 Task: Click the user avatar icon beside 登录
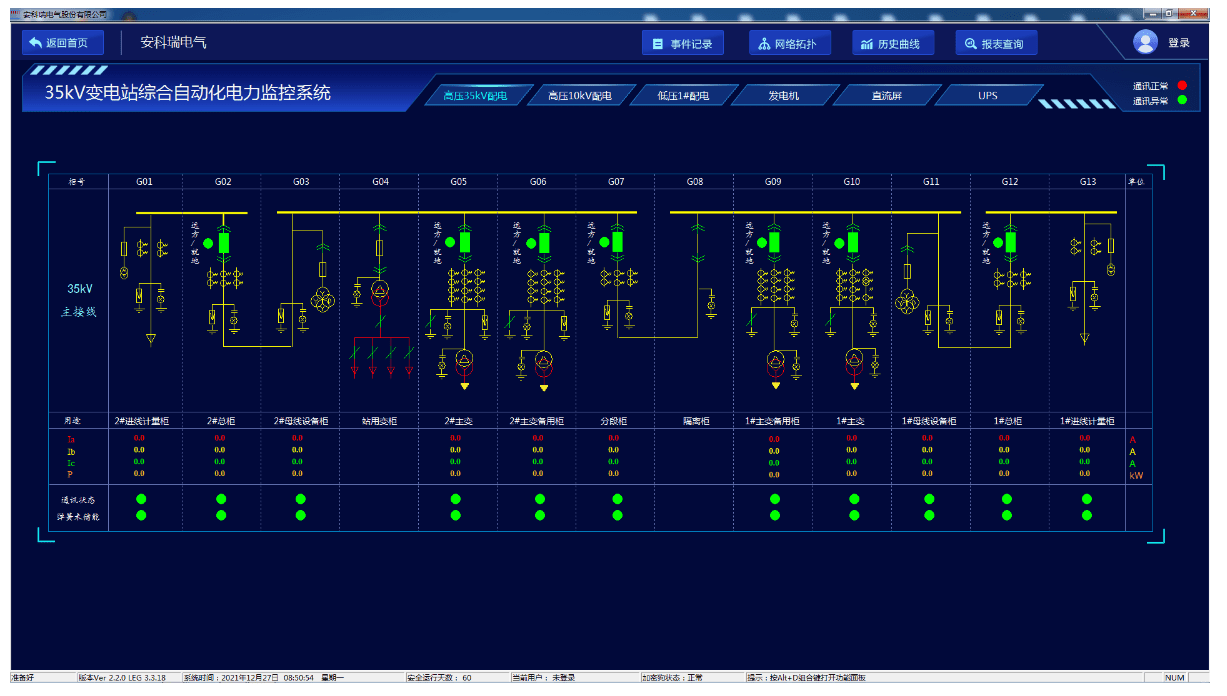pyautogui.click(x=1145, y=42)
